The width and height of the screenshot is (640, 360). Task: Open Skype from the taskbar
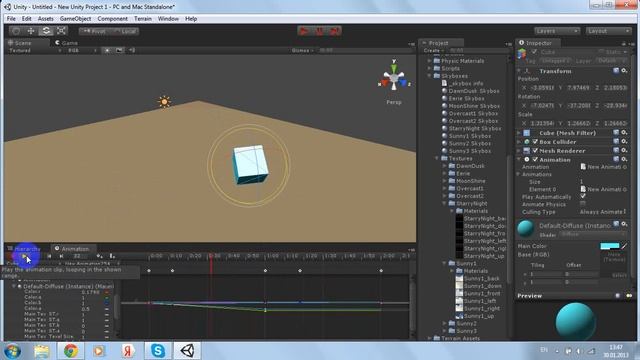click(x=158, y=351)
